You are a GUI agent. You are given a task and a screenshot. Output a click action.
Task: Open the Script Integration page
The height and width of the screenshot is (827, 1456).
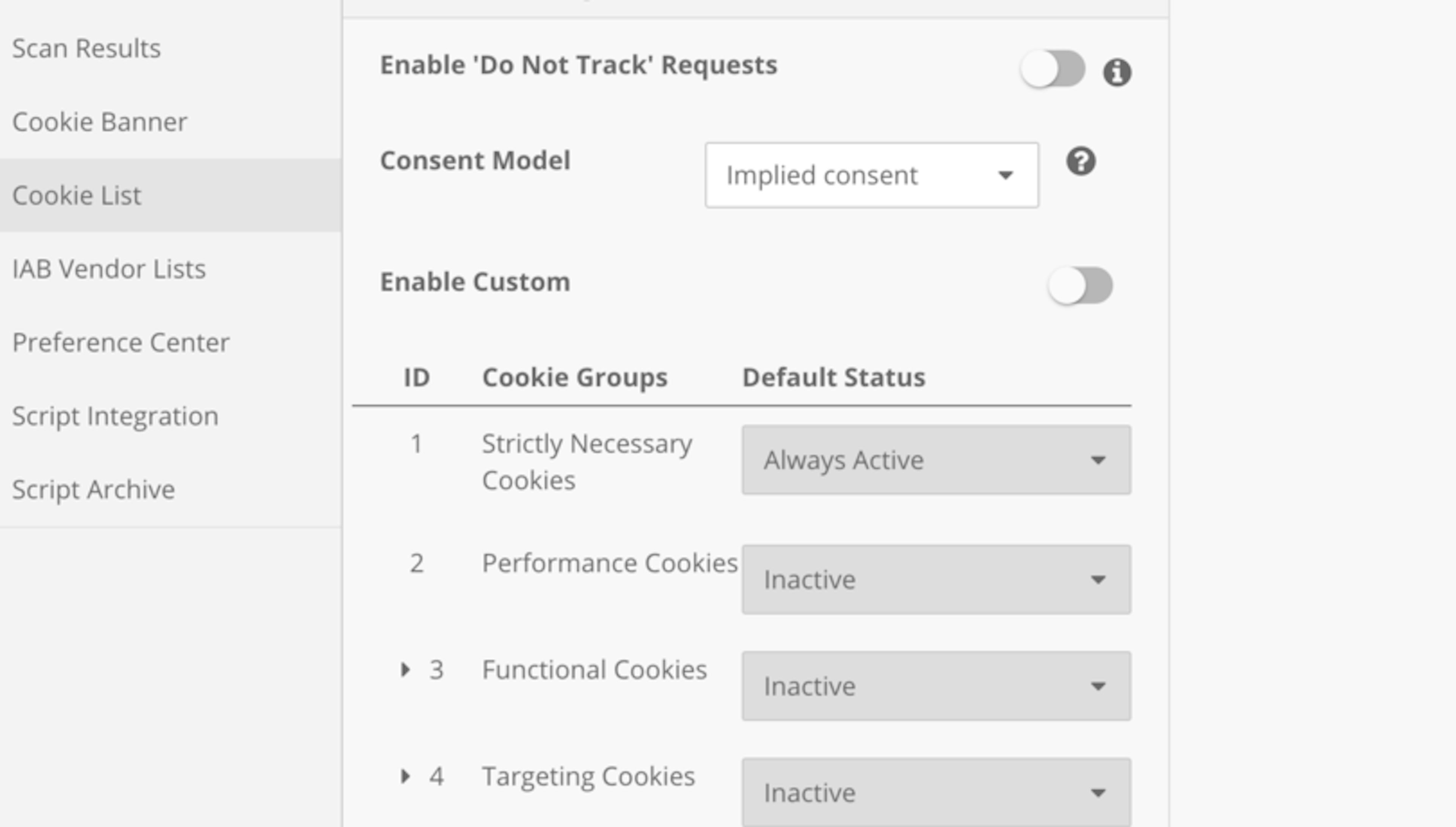point(115,416)
